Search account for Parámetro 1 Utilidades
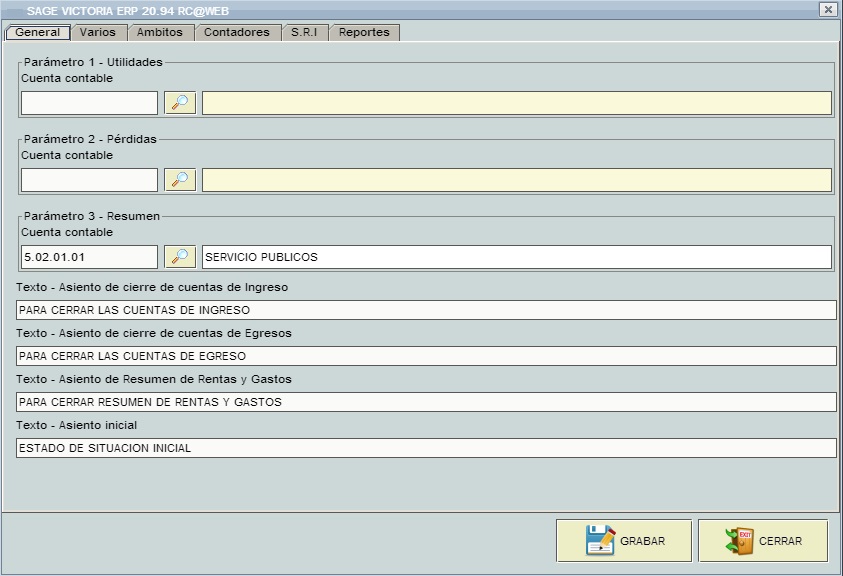The image size is (843, 576). coord(180,103)
